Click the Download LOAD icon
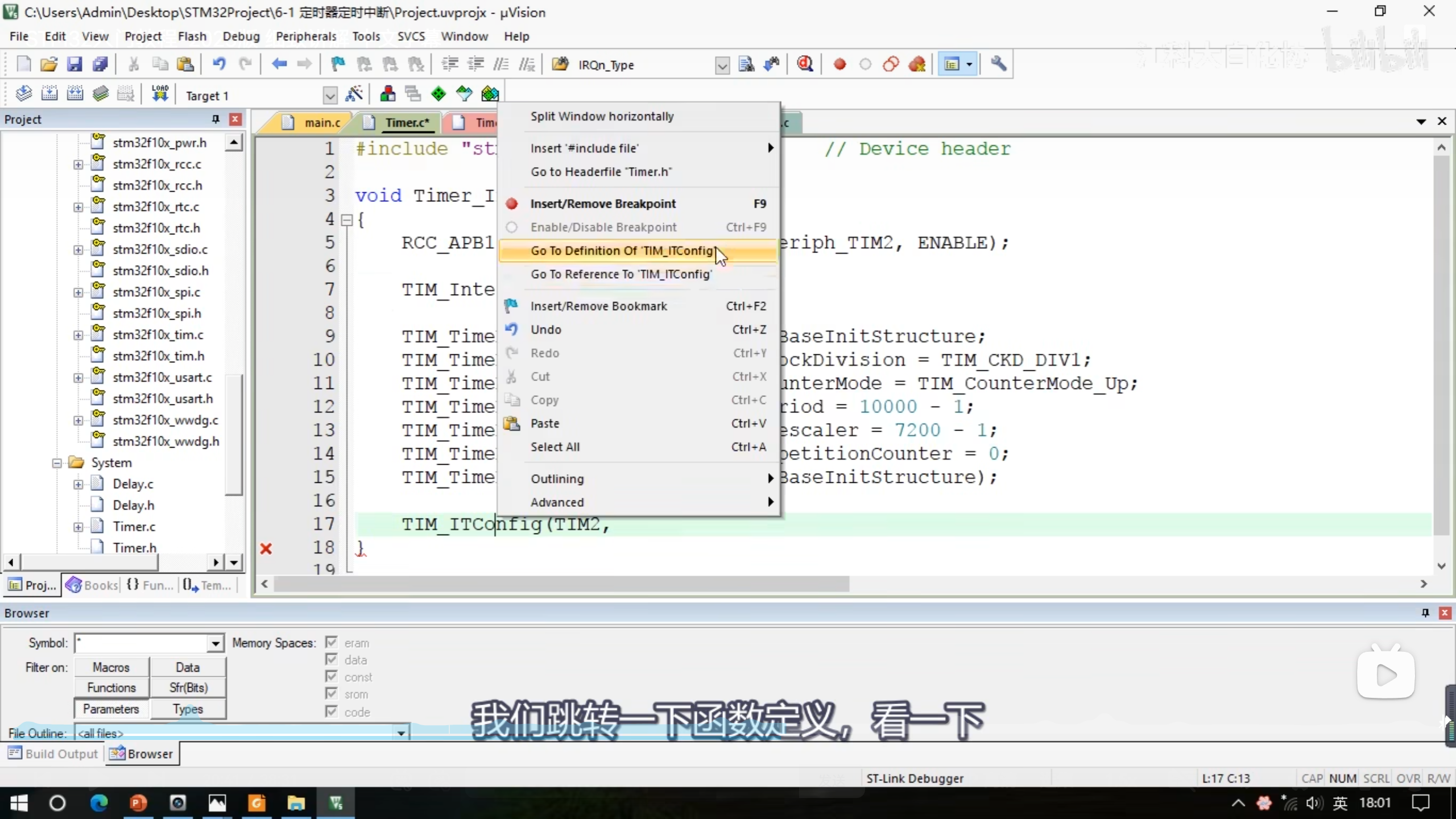Screen dimensions: 1456x819 [160, 94]
